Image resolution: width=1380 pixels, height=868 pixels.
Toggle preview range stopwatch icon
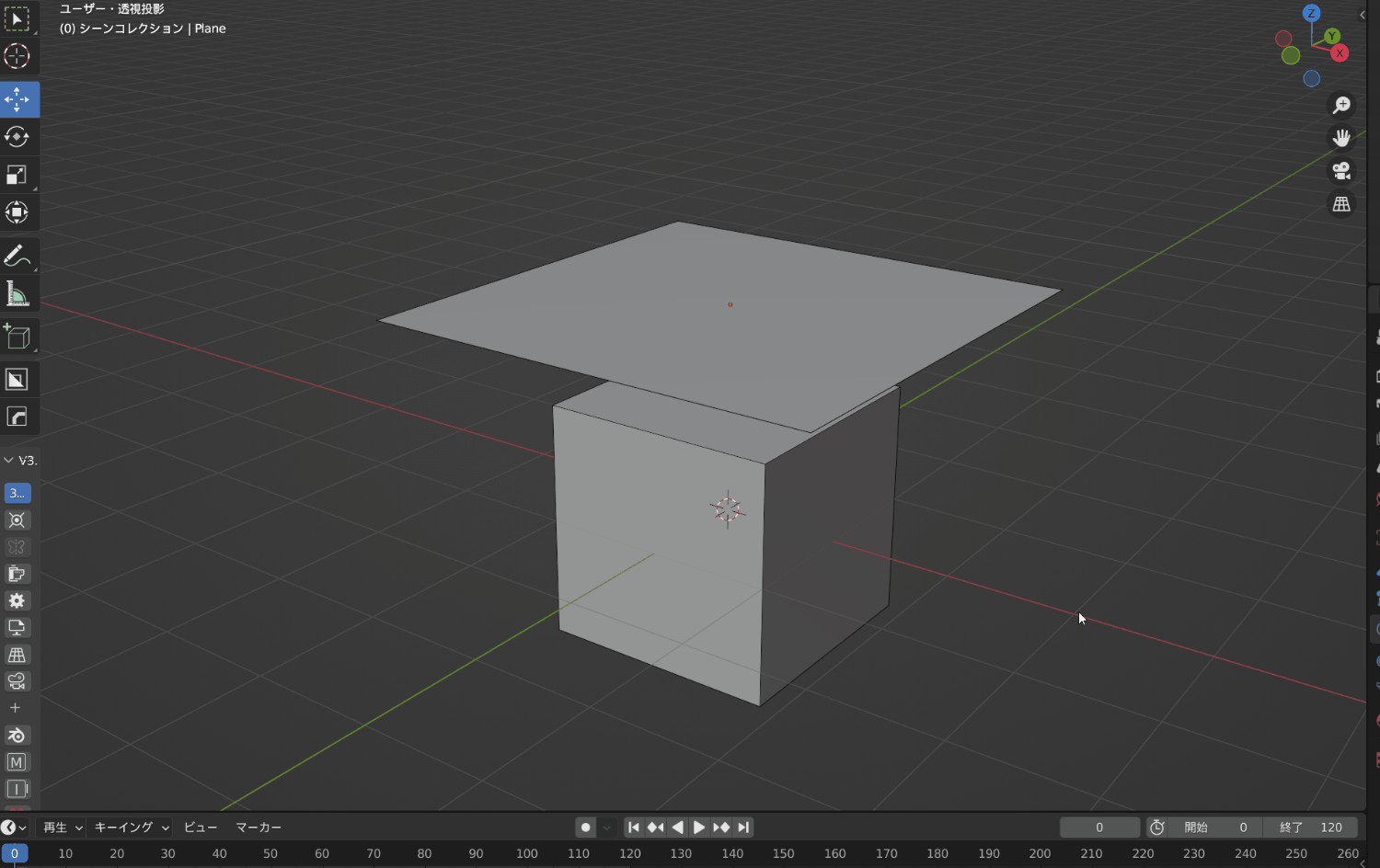[1157, 828]
